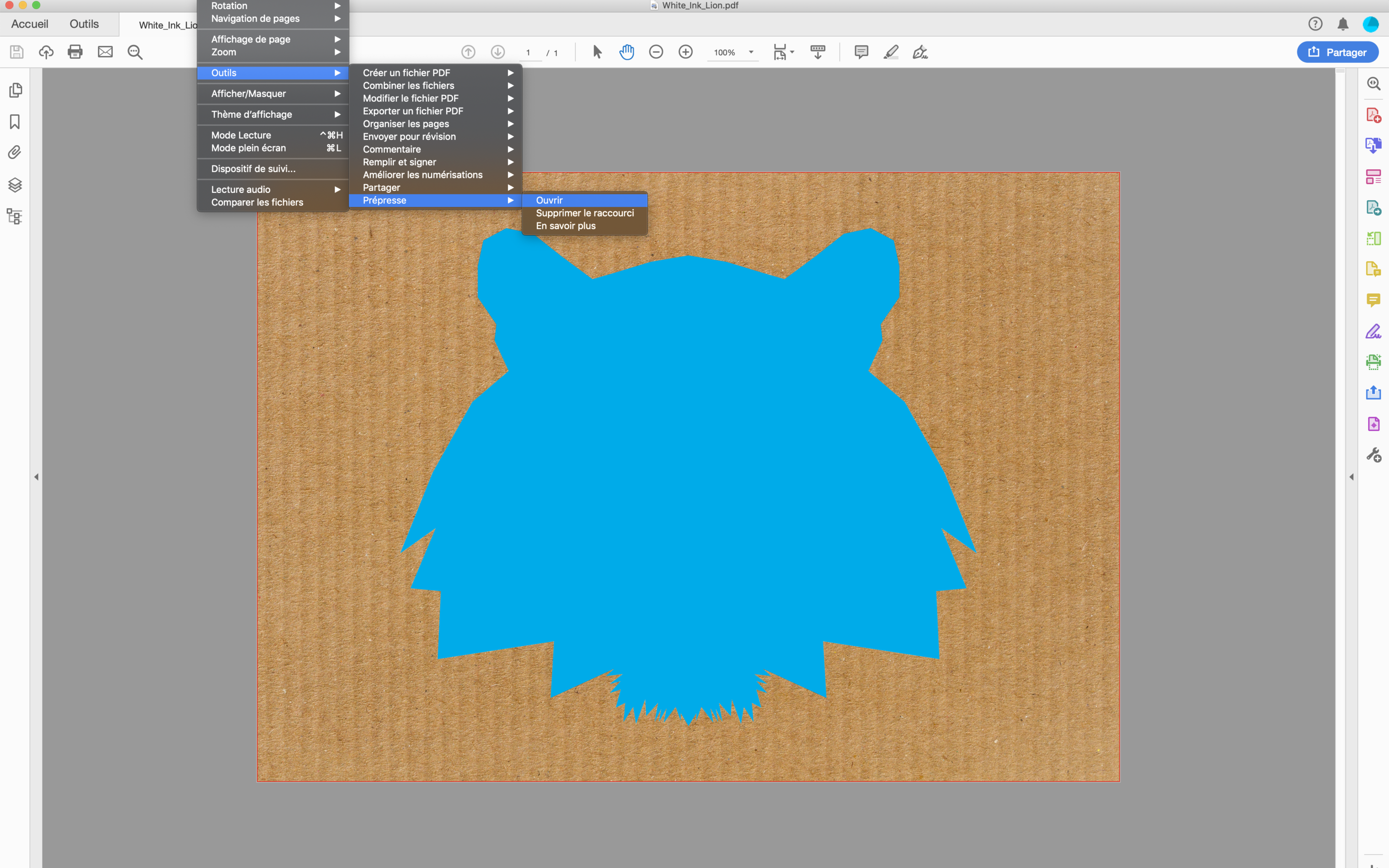Open the Bookmarks panel icon

pos(15,122)
